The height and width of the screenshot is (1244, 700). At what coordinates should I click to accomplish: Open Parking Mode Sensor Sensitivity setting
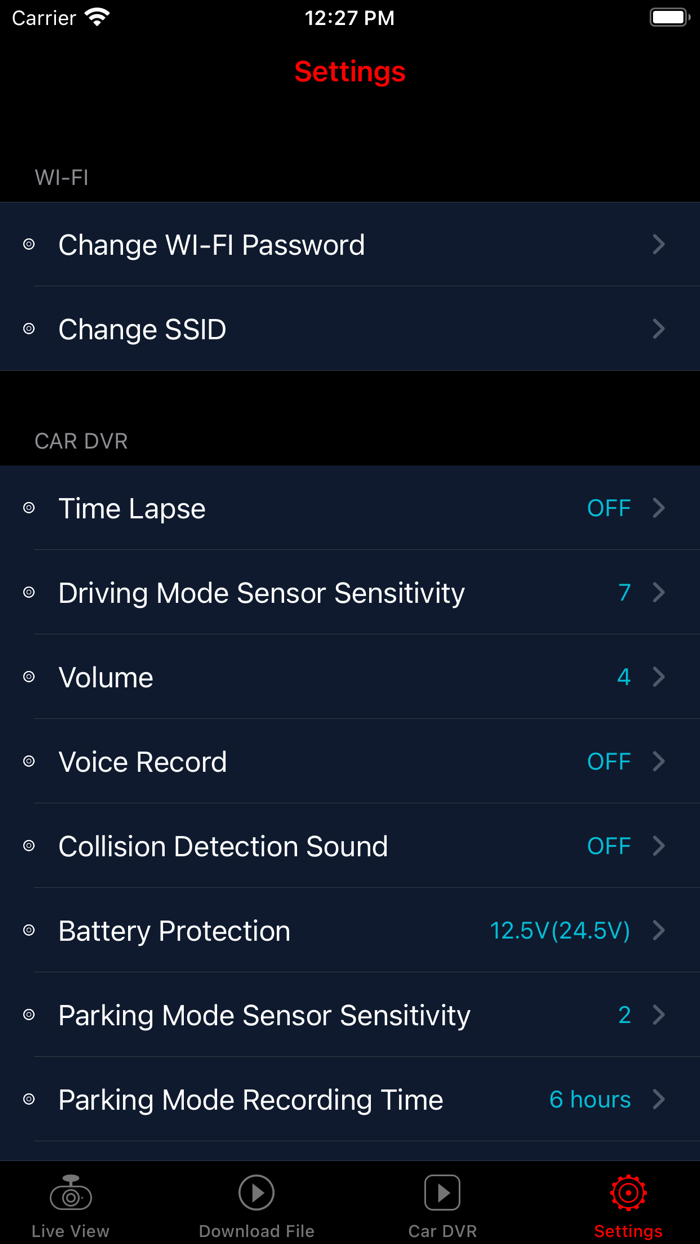pyautogui.click(x=350, y=1015)
